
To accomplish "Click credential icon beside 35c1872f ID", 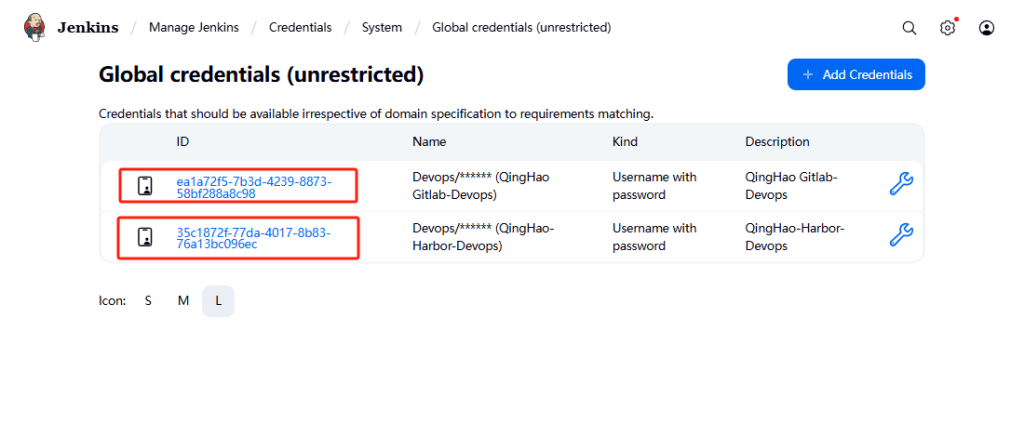I will [x=145, y=237].
